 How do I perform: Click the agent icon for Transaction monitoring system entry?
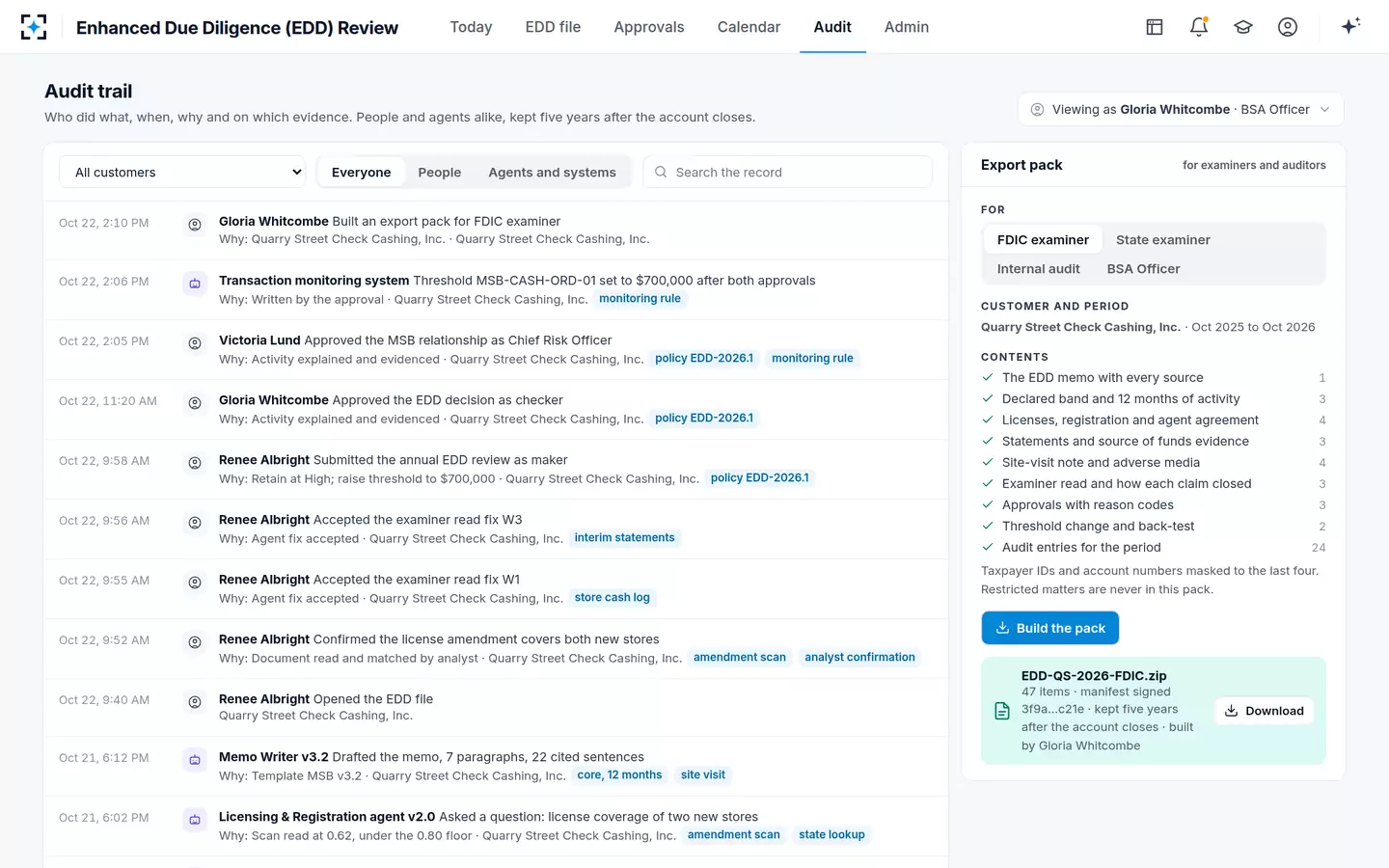coord(195,284)
